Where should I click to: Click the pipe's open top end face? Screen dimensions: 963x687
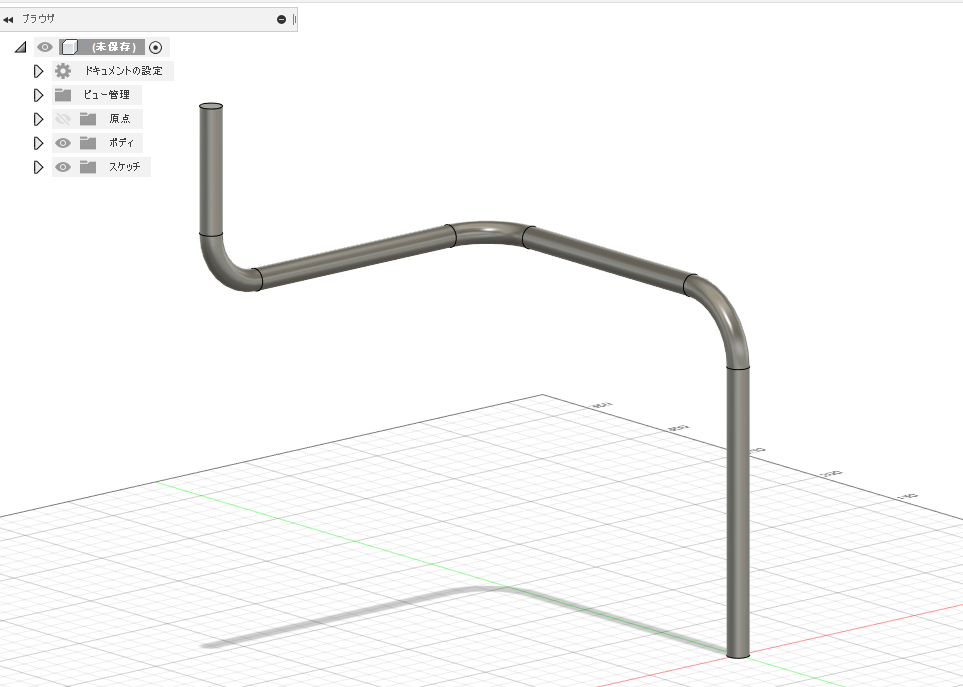click(211, 107)
